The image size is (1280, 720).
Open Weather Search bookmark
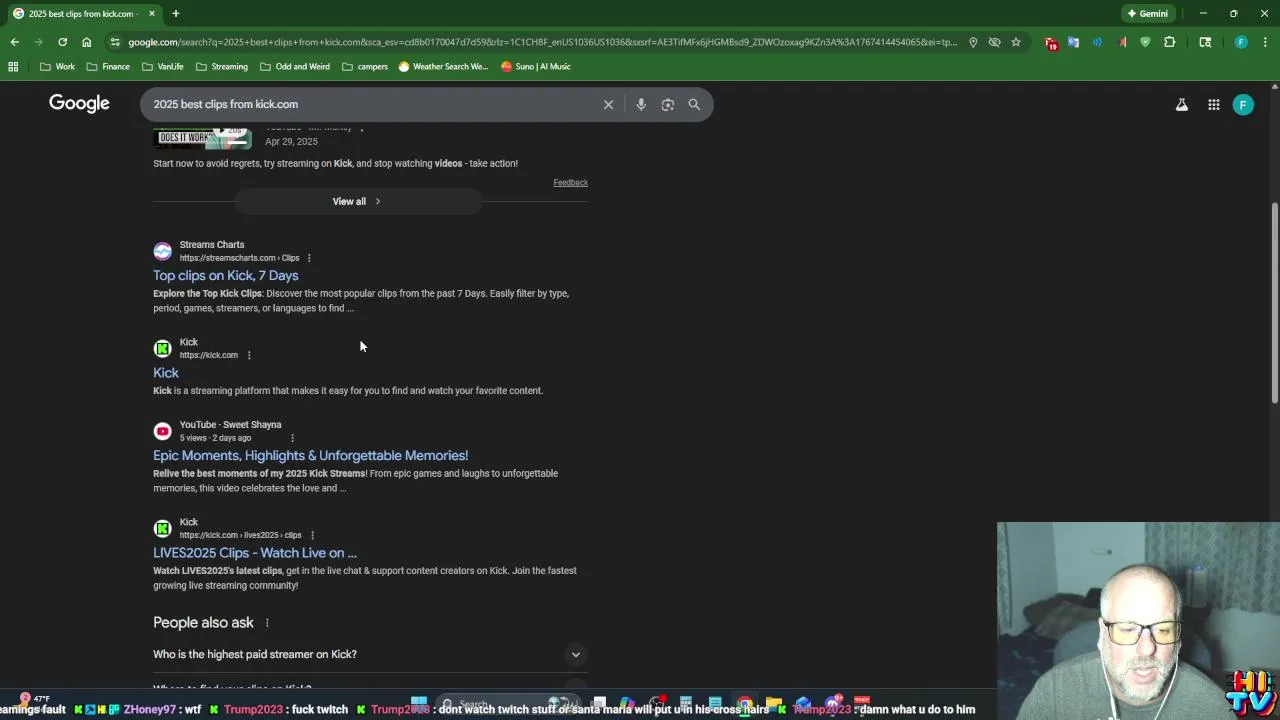(443, 66)
